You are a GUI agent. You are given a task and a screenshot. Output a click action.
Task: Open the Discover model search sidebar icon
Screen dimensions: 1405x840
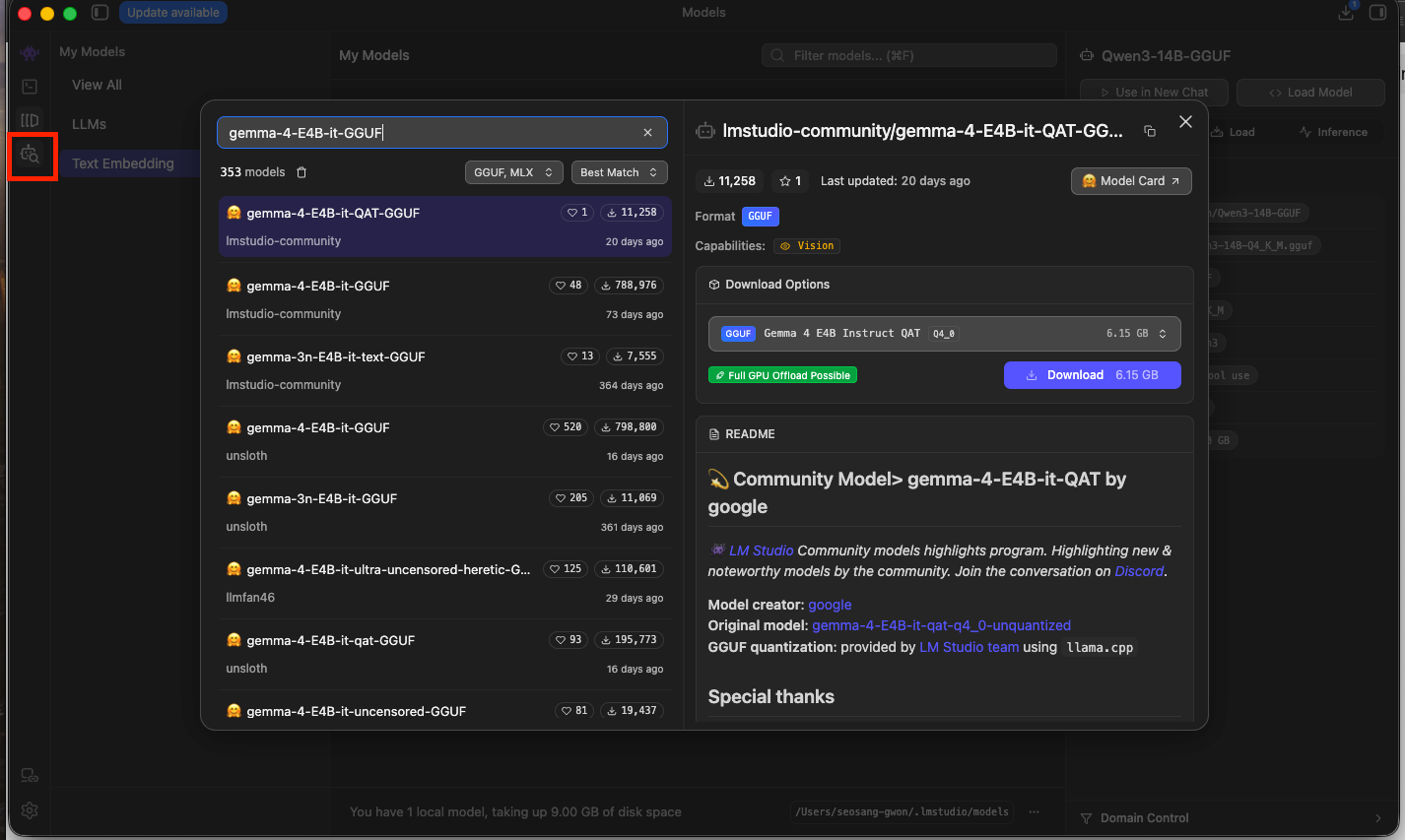[x=30, y=155]
